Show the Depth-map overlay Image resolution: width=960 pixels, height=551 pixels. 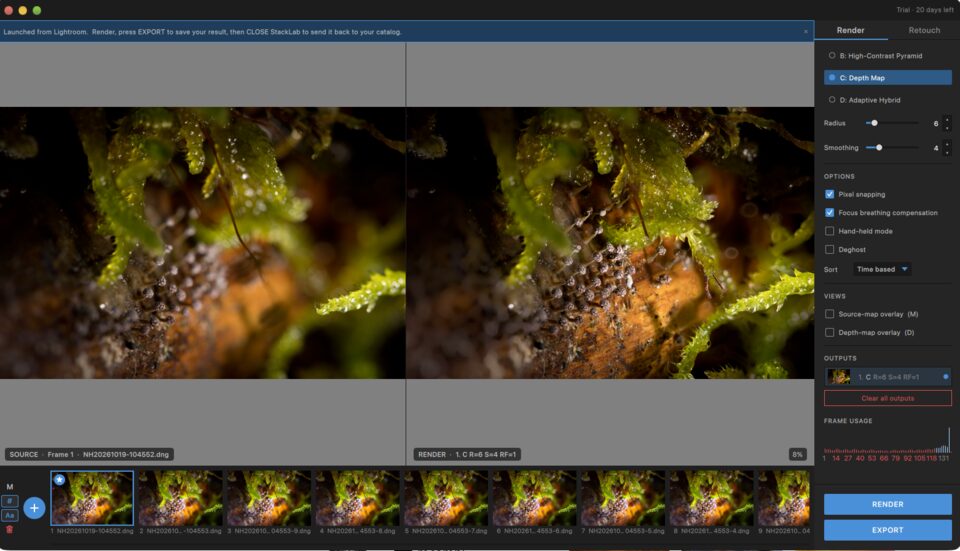pyautogui.click(x=830, y=332)
